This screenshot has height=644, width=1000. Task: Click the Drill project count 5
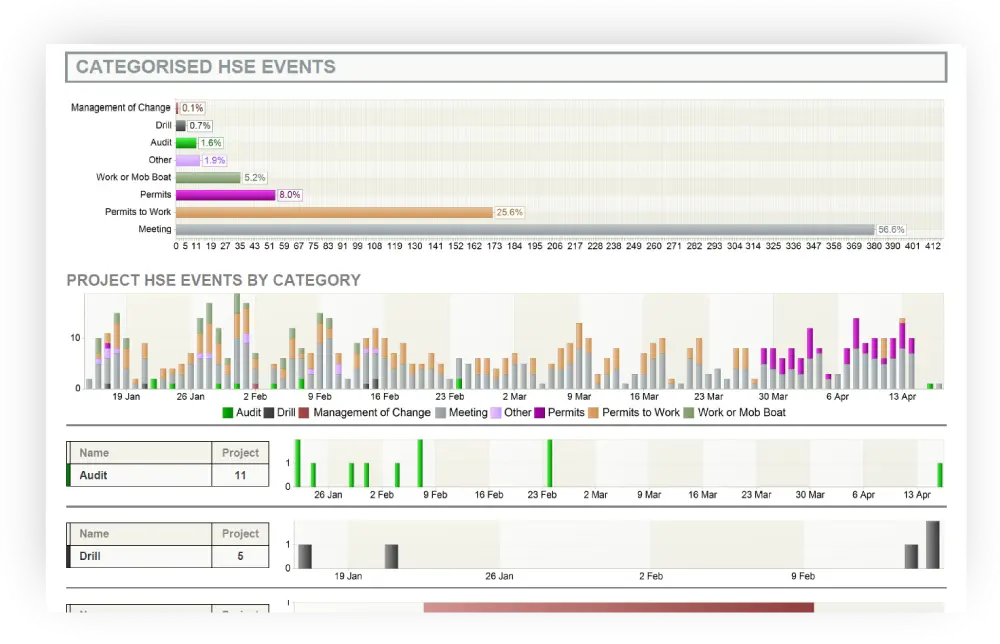click(240, 557)
